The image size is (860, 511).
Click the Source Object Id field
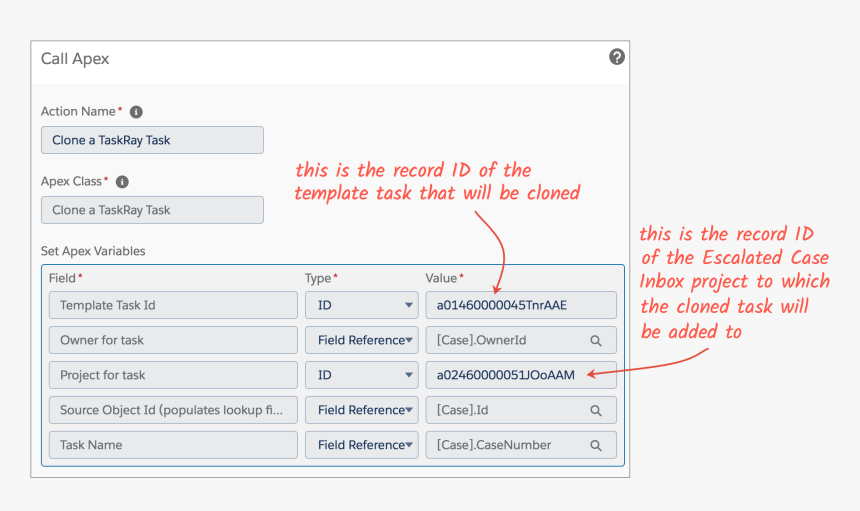pyautogui.click(x=173, y=410)
